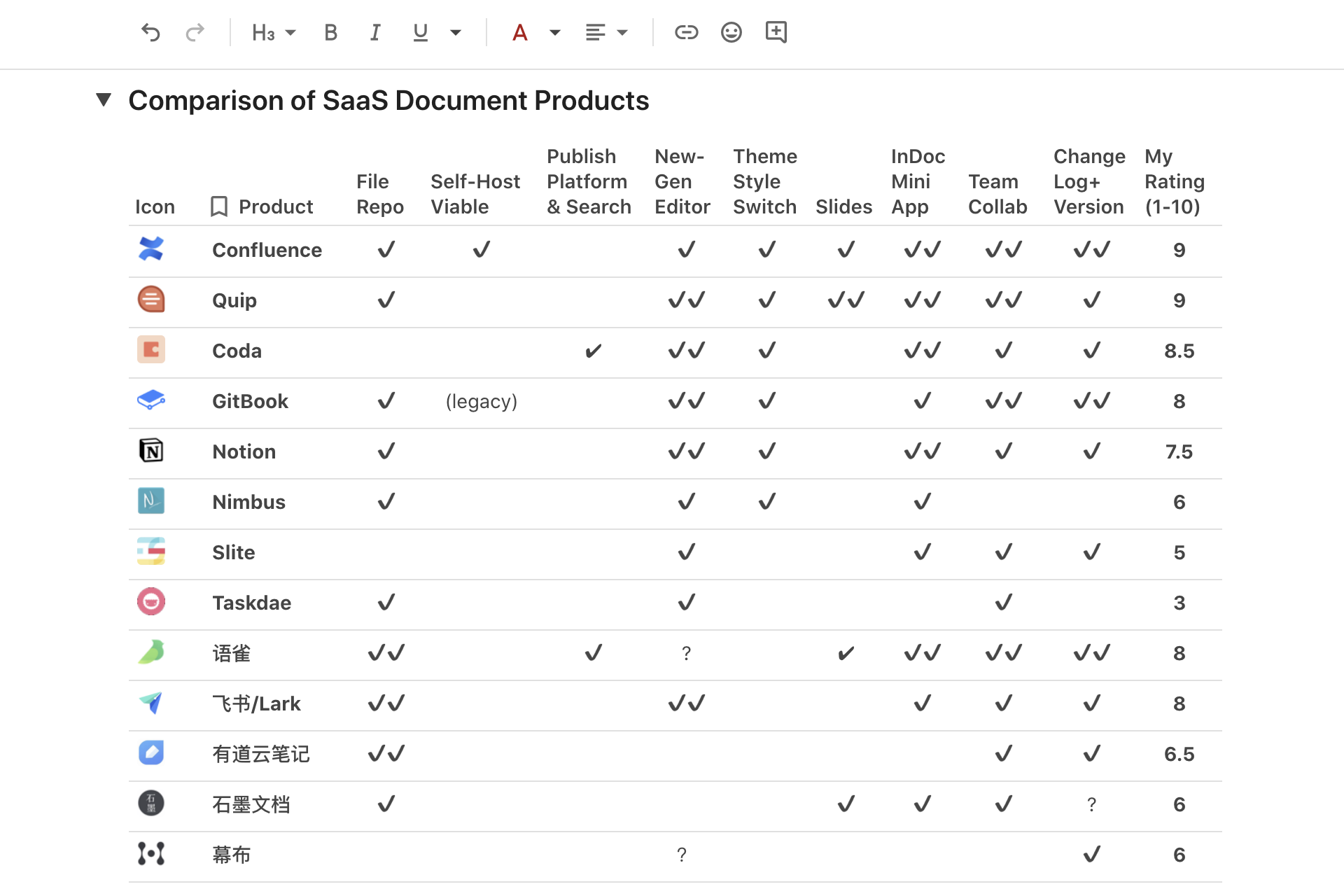Insert a hyperlink
The image size is (1344, 896).
(686, 32)
